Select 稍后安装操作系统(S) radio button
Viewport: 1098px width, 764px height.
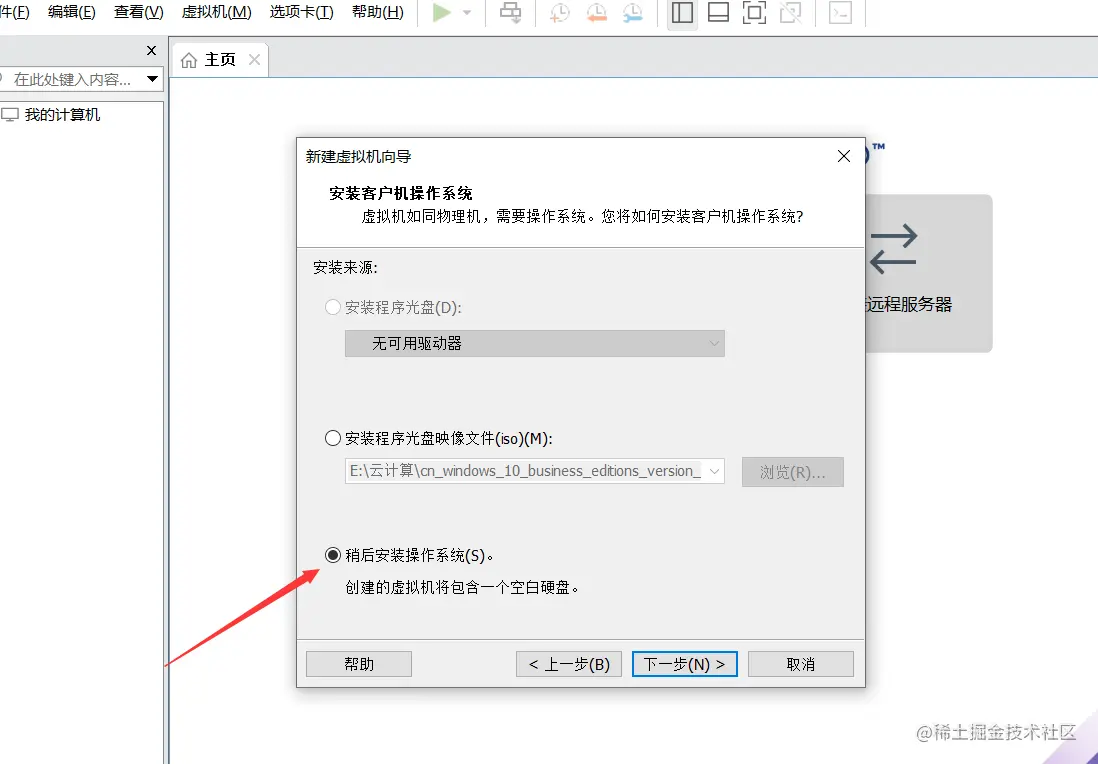tap(333, 555)
